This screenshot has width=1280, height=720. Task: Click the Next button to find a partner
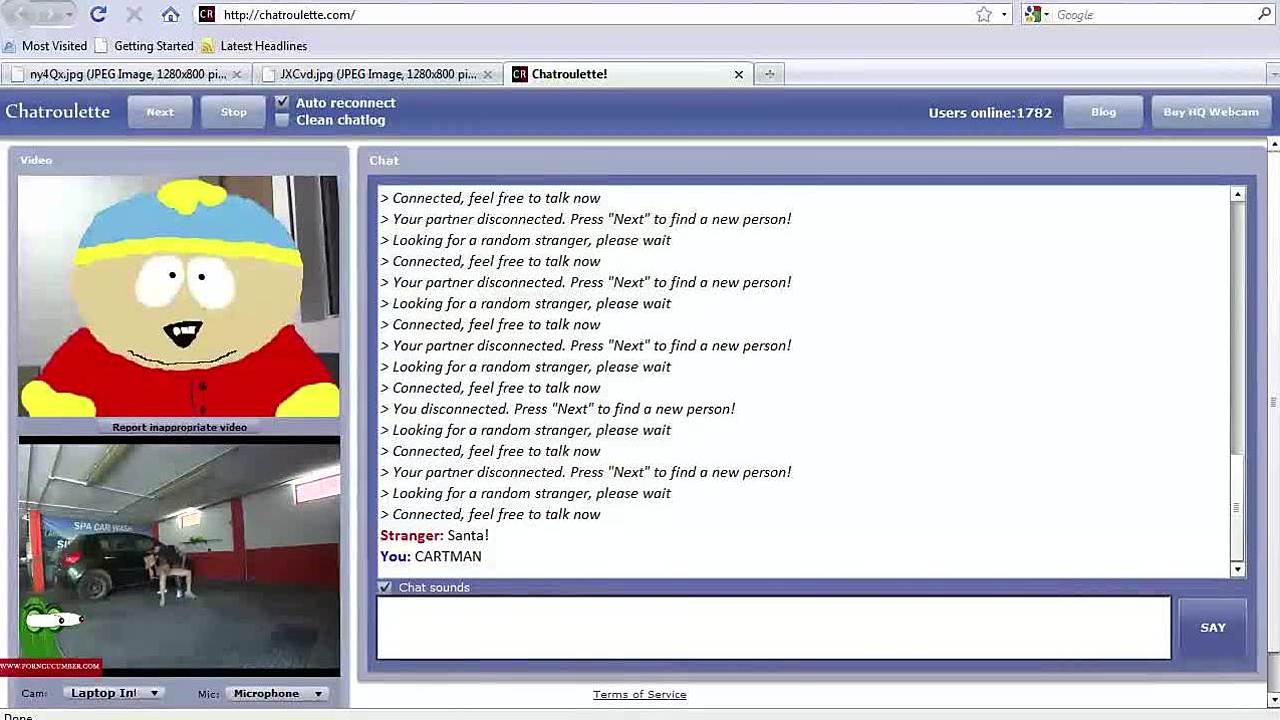(x=160, y=112)
